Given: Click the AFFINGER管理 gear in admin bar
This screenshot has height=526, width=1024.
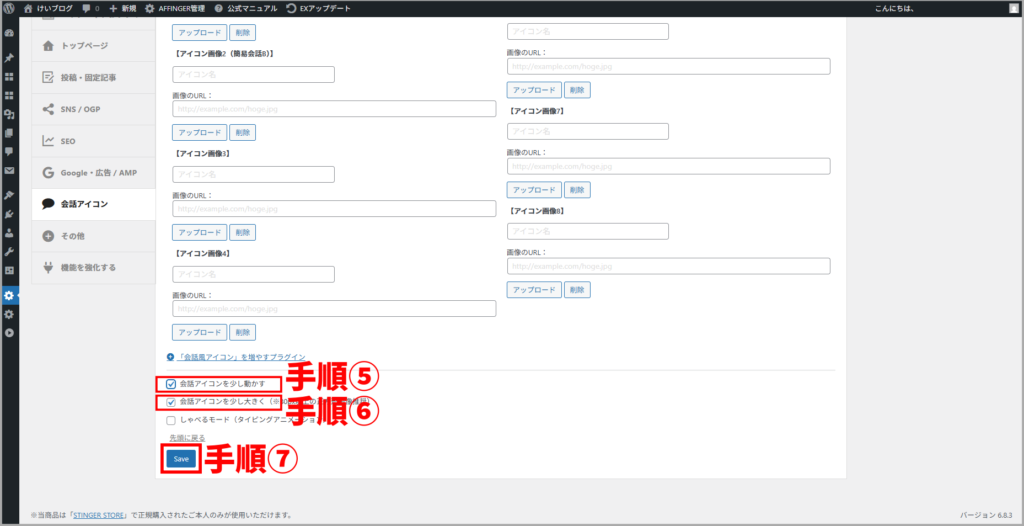Looking at the screenshot, I should 150,8.
